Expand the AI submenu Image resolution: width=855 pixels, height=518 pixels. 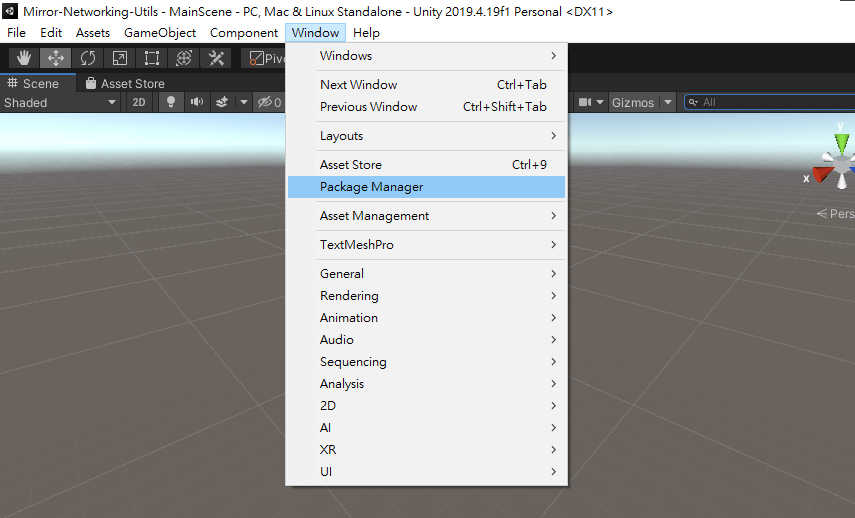(426, 427)
